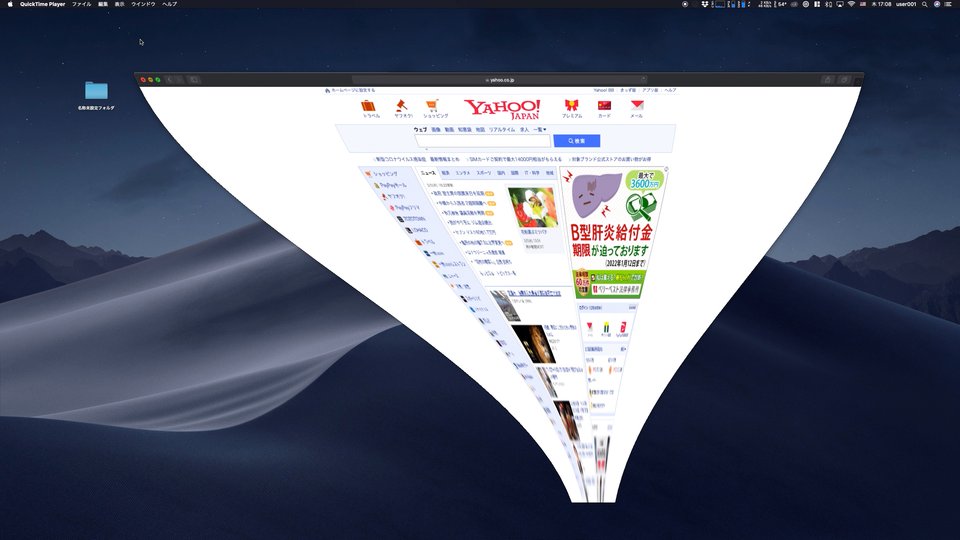Click the Safari back button
This screenshot has width=960, height=540.
point(170,80)
